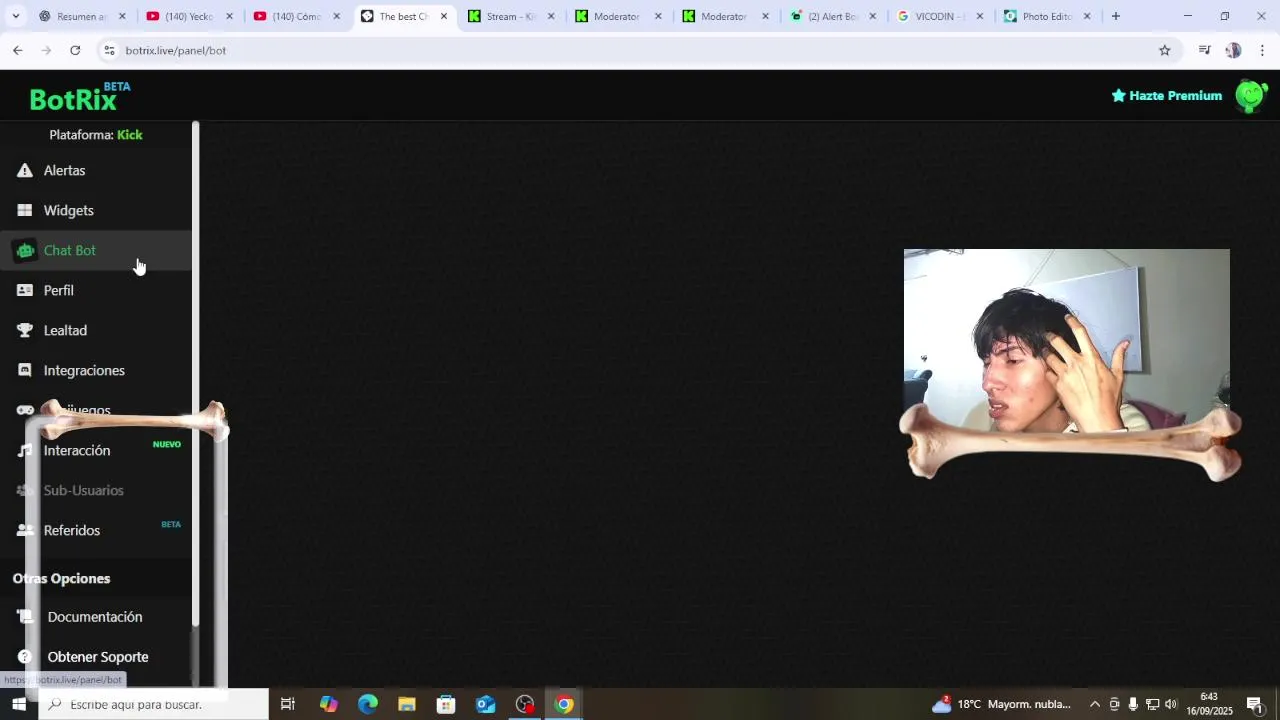Screen dimensions: 1280x720
Task: Click the green user avatar at the top right
Action: tap(1251, 96)
